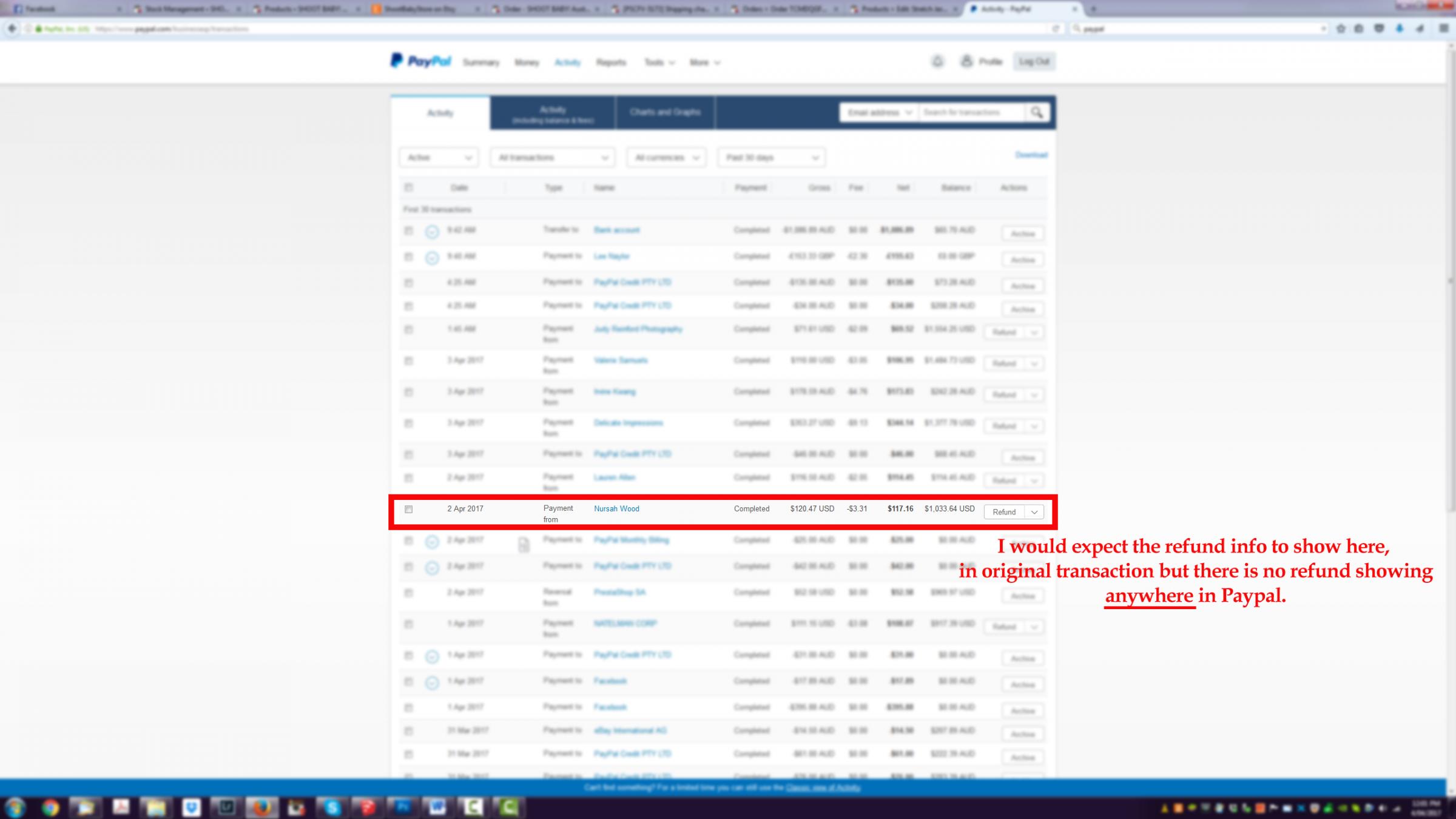Select the Judy Rainford Photography row checkbox
This screenshot has height=819, width=1456.
(x=408, y=329)
